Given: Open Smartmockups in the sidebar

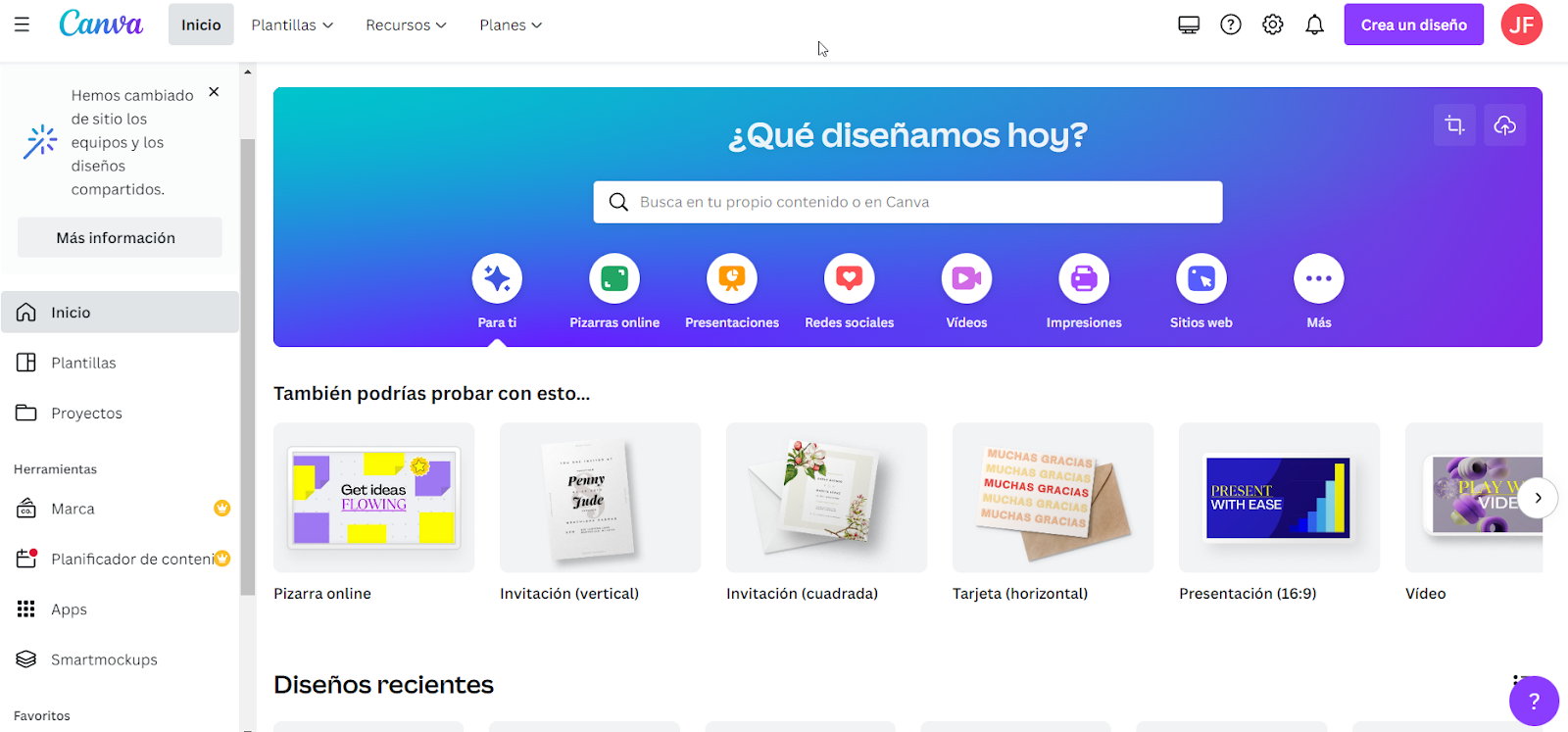Looking at the screenshot, I should (120, 659).
